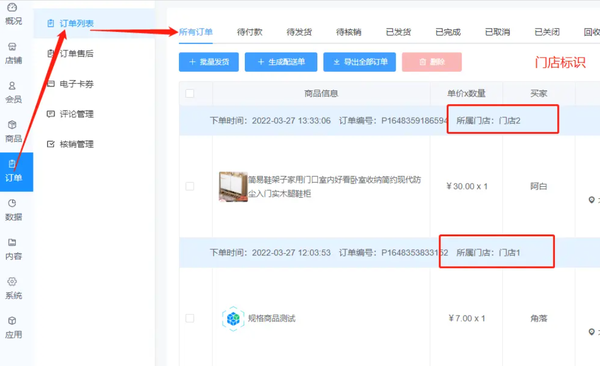The width and height of the screenshot is (600, 366).
Task: Click the 导出全部订单 button
Action: coord(360,62)
